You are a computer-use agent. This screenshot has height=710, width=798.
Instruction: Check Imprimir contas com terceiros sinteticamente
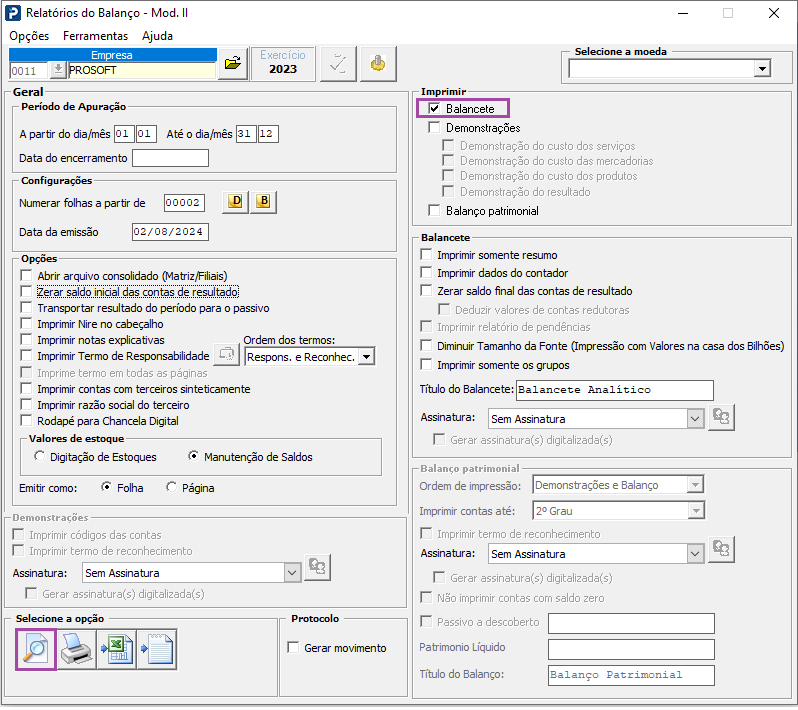[26, 388]
